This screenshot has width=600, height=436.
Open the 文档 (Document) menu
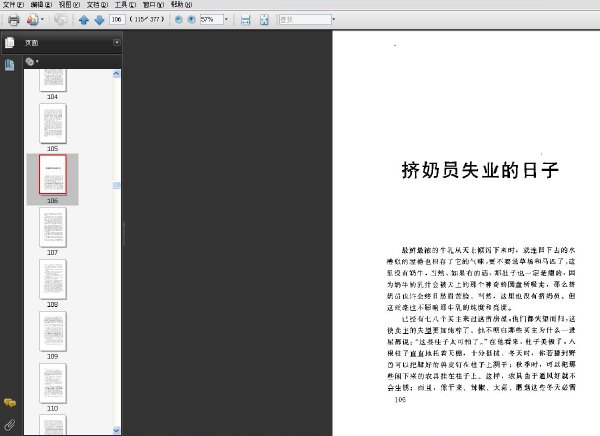pos(97,5)
